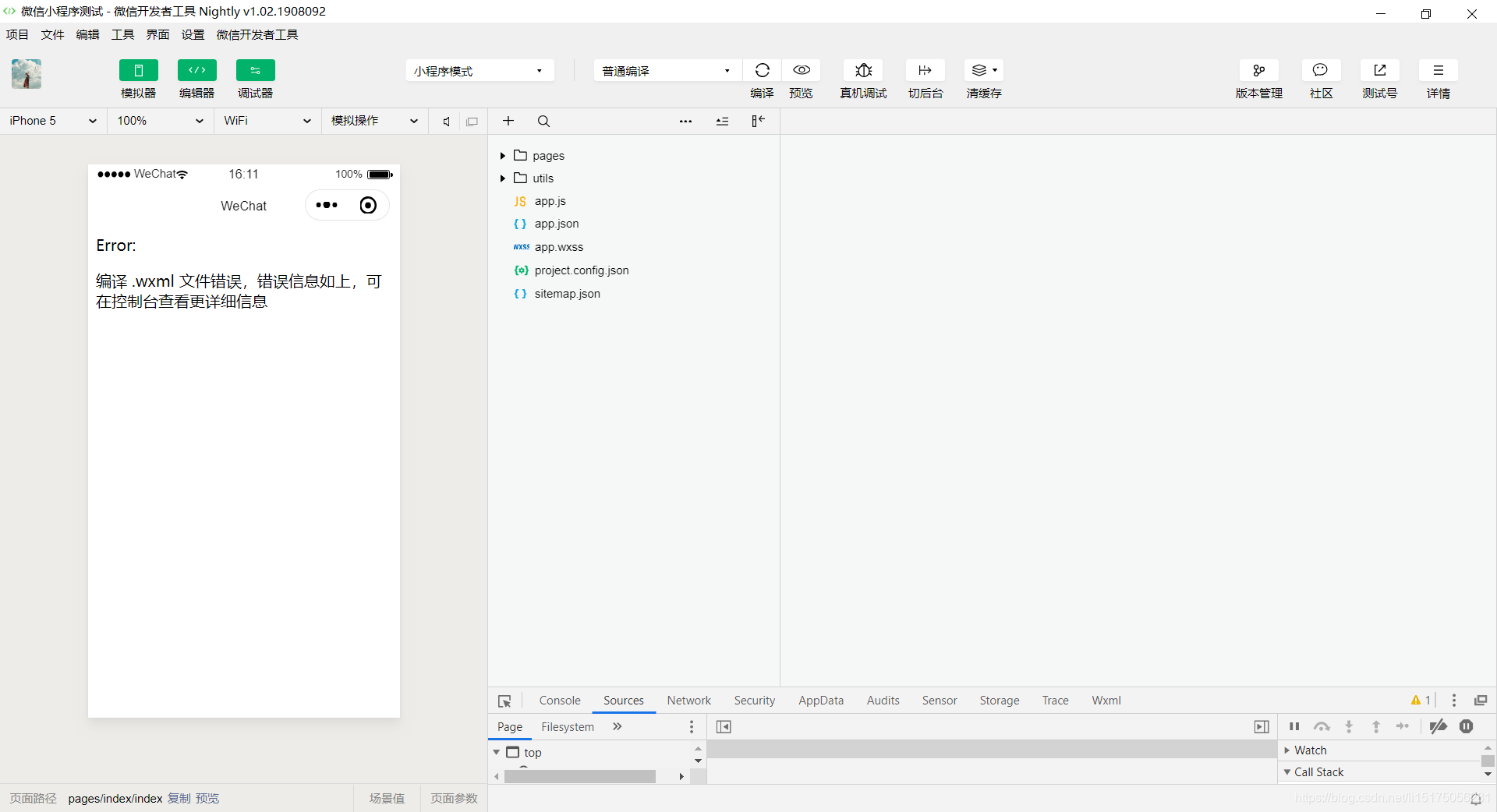Screen dimensions: 1497x812
Task: Open the iPhone 5 device dropdown
Action: [x=53, y=121]
